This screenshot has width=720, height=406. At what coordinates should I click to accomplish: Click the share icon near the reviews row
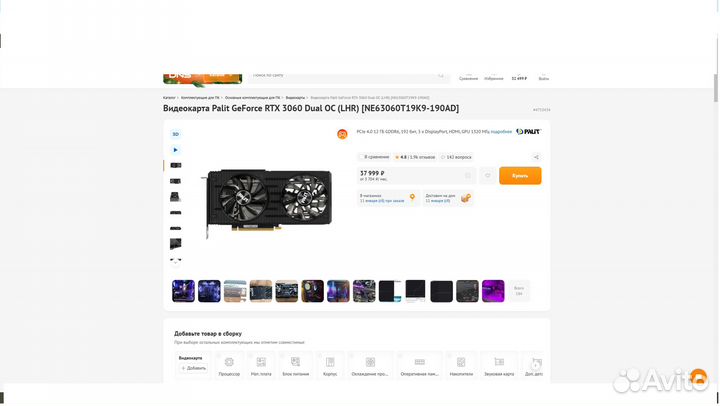tap(536, 157)
